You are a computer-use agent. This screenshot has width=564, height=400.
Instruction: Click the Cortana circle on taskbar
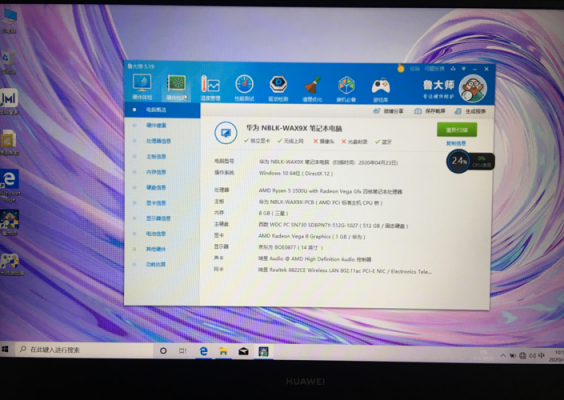[163, 350]
